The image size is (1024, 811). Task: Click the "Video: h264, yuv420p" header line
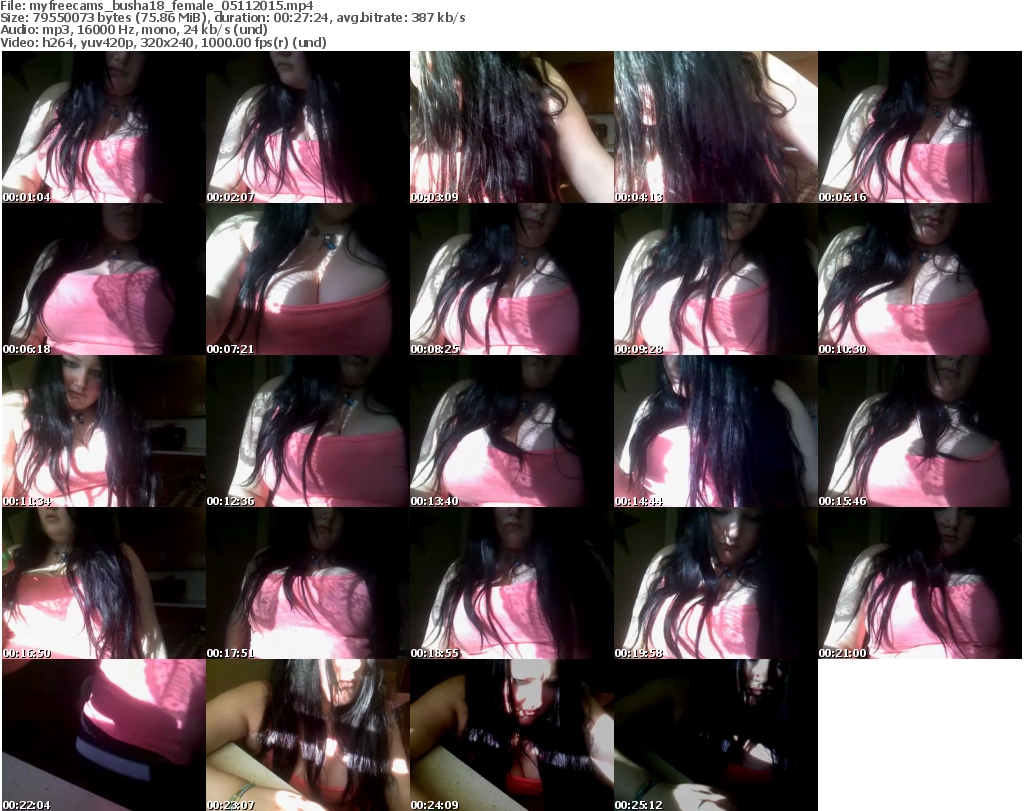pos(163,42)
